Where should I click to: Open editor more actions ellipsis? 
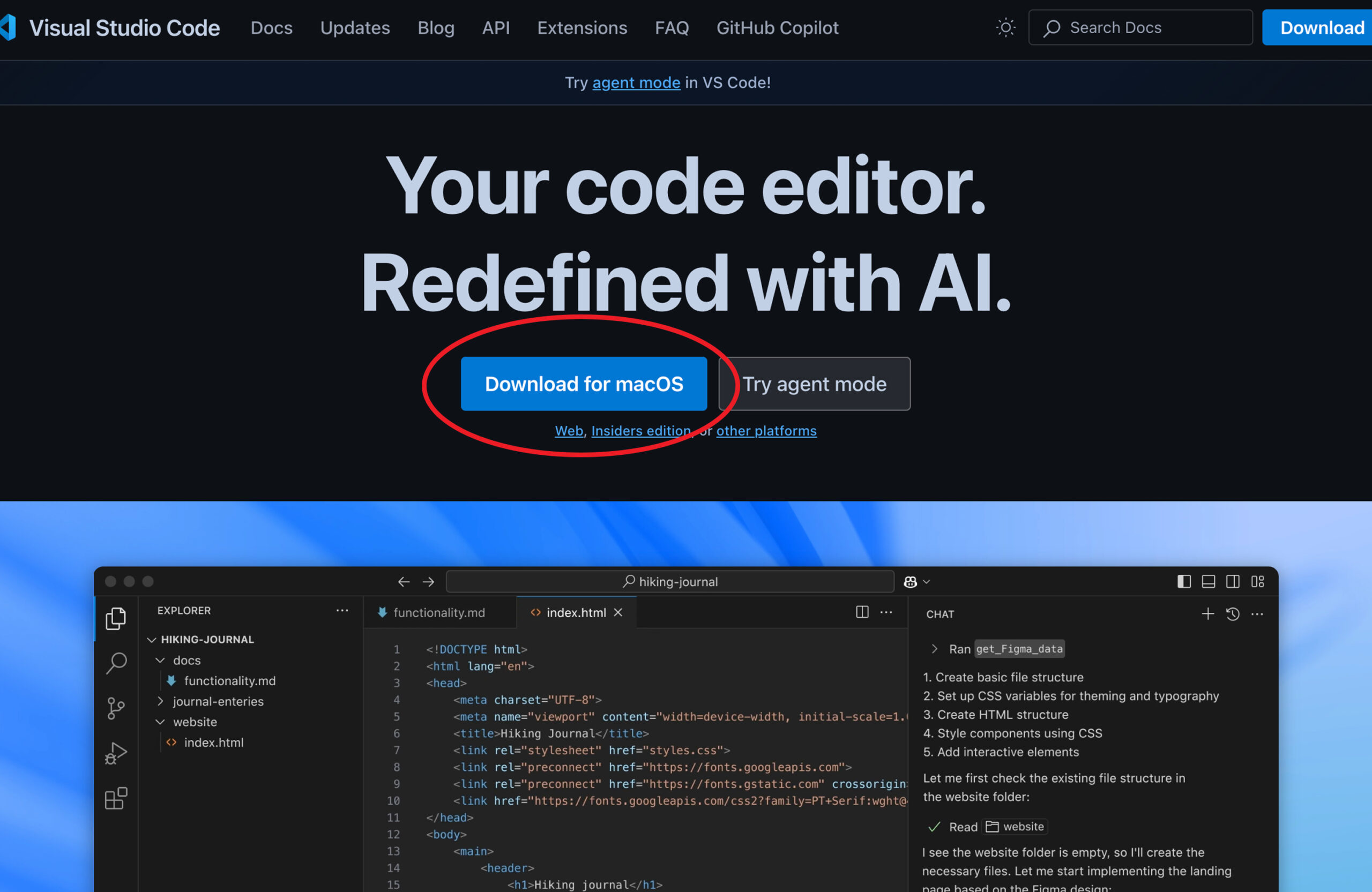tap(886, 612)
